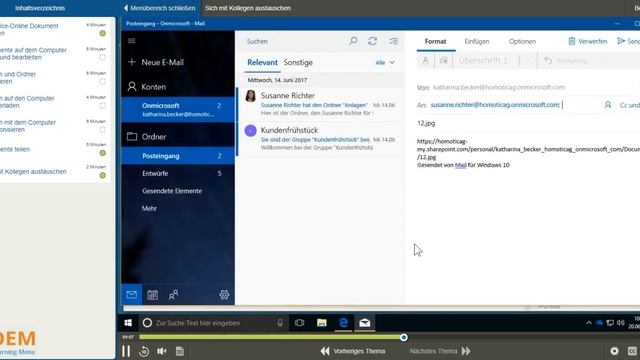The width and height of the screenshot is (640, 360).
Task: Toggle checkbox for 'auf den Computer laden' topic
Action: pyautogui.click(x=102, y=105)
